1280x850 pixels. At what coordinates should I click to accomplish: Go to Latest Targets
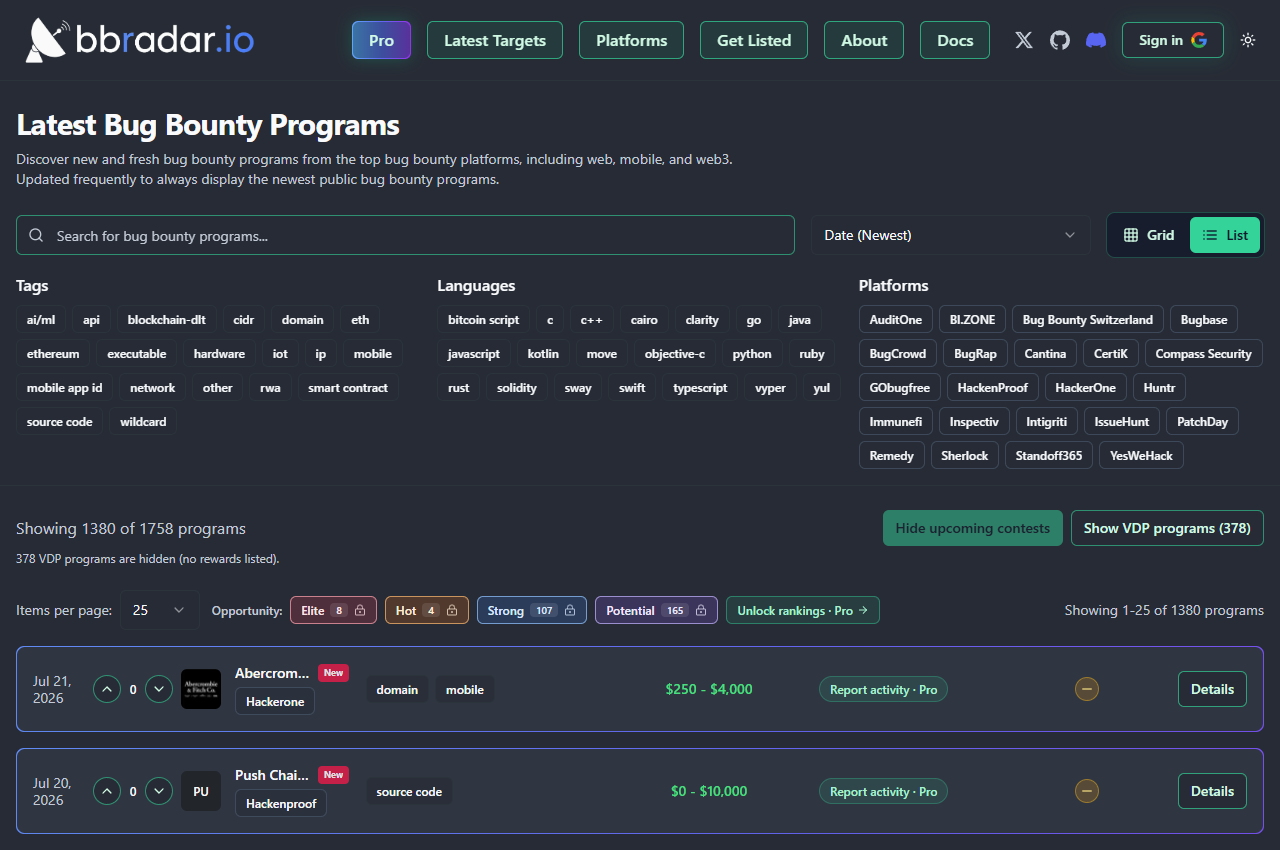point(495,40)
